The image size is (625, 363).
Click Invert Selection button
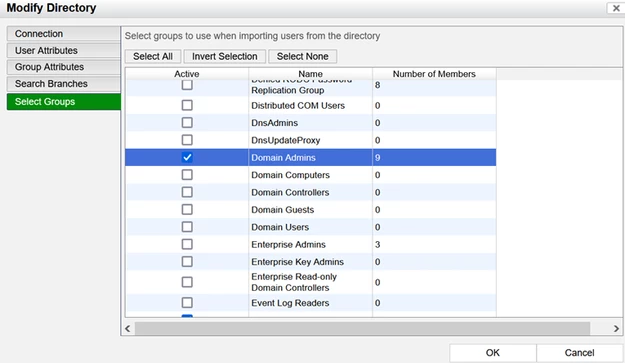click(225, 57)
